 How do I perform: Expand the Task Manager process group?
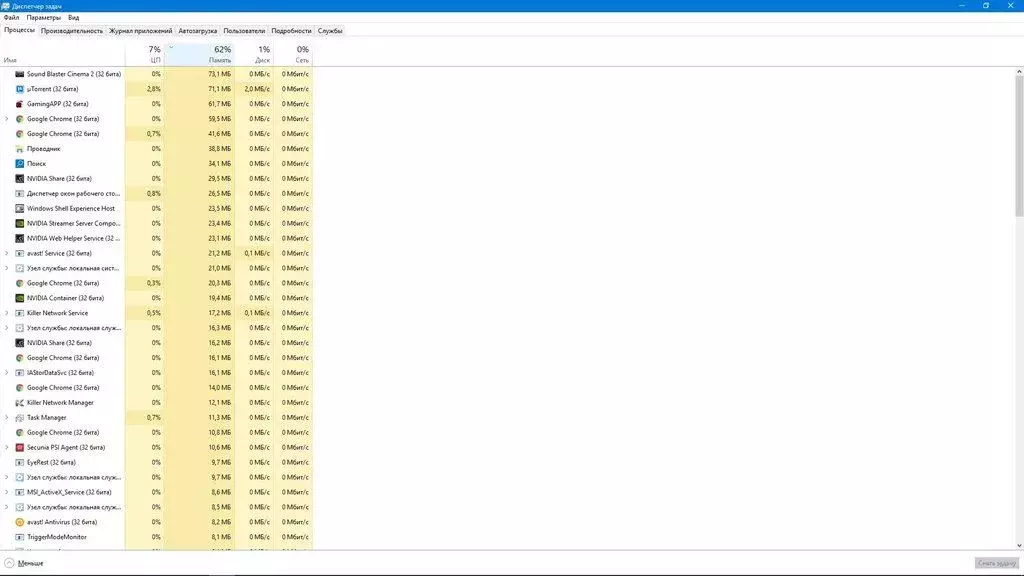click(7, 417)
